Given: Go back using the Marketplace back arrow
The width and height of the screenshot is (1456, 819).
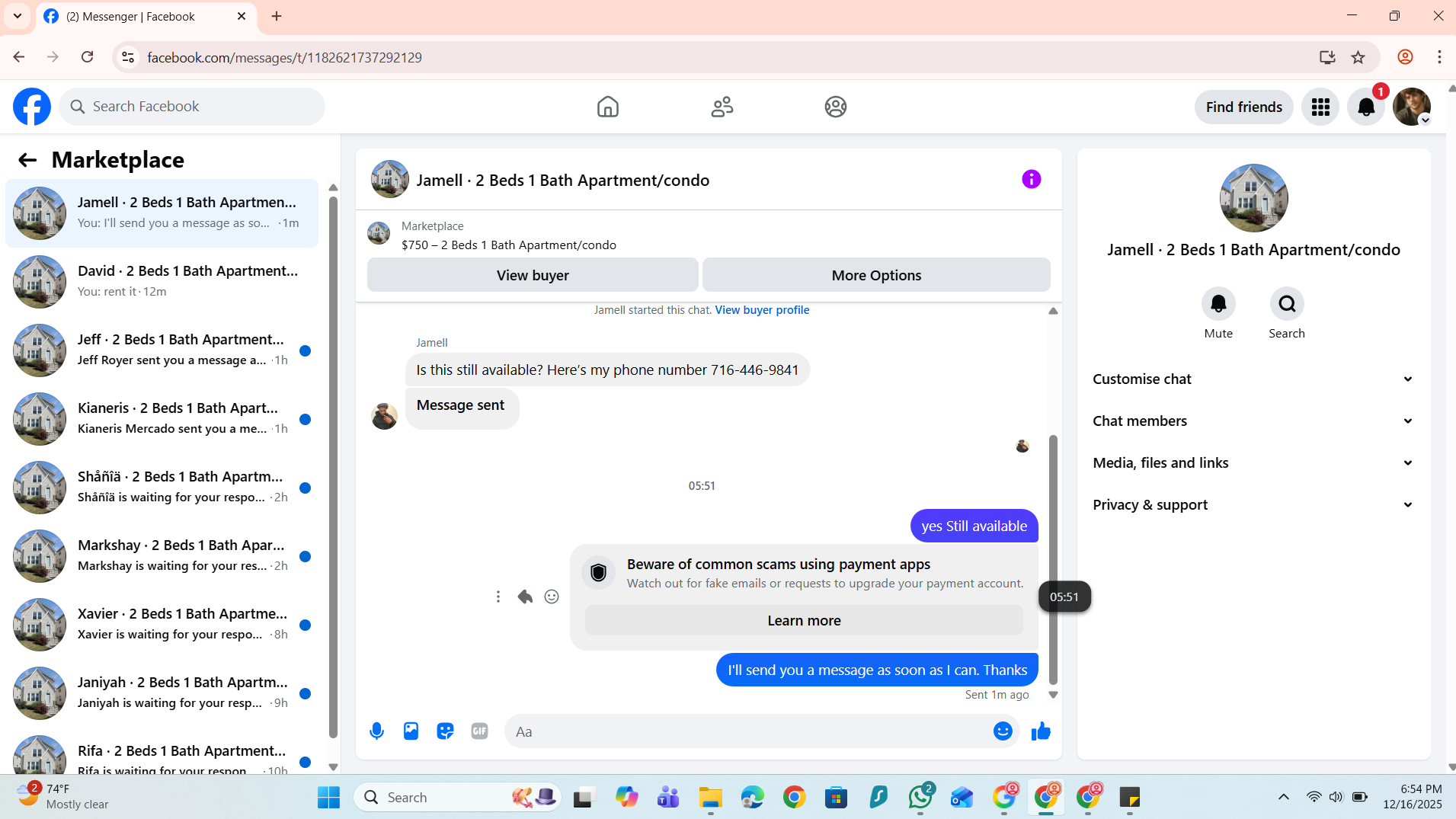Looking at the screenshot, I should point(27,160).
